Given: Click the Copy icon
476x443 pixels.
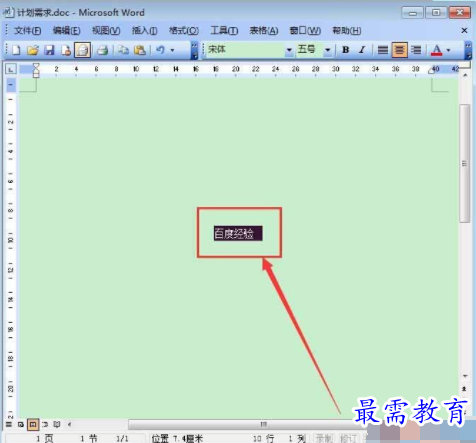Looking at the screenshot, I should pos(123,50).
